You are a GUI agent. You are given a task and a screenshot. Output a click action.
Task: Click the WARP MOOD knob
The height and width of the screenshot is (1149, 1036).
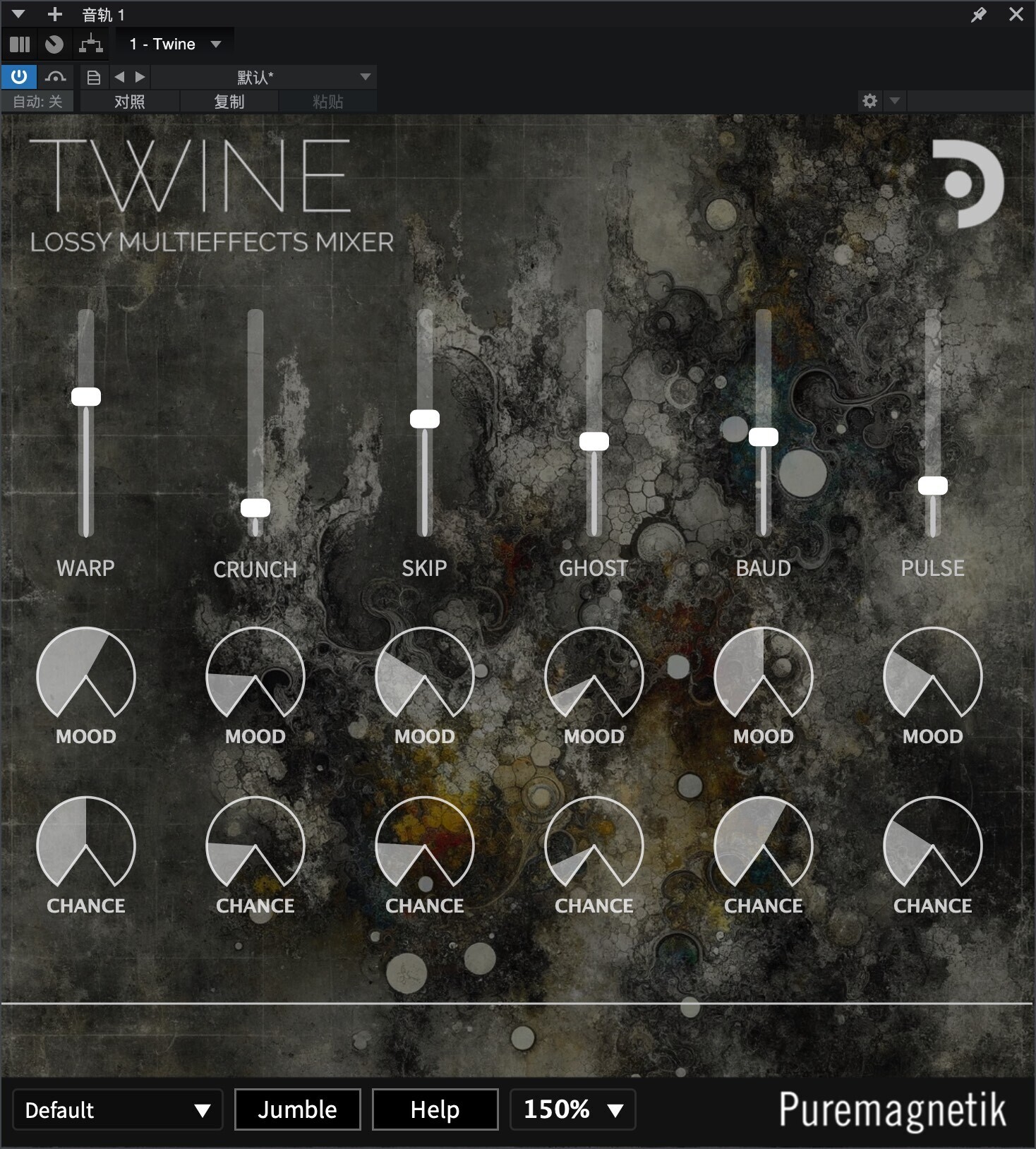tap(86, 673)
